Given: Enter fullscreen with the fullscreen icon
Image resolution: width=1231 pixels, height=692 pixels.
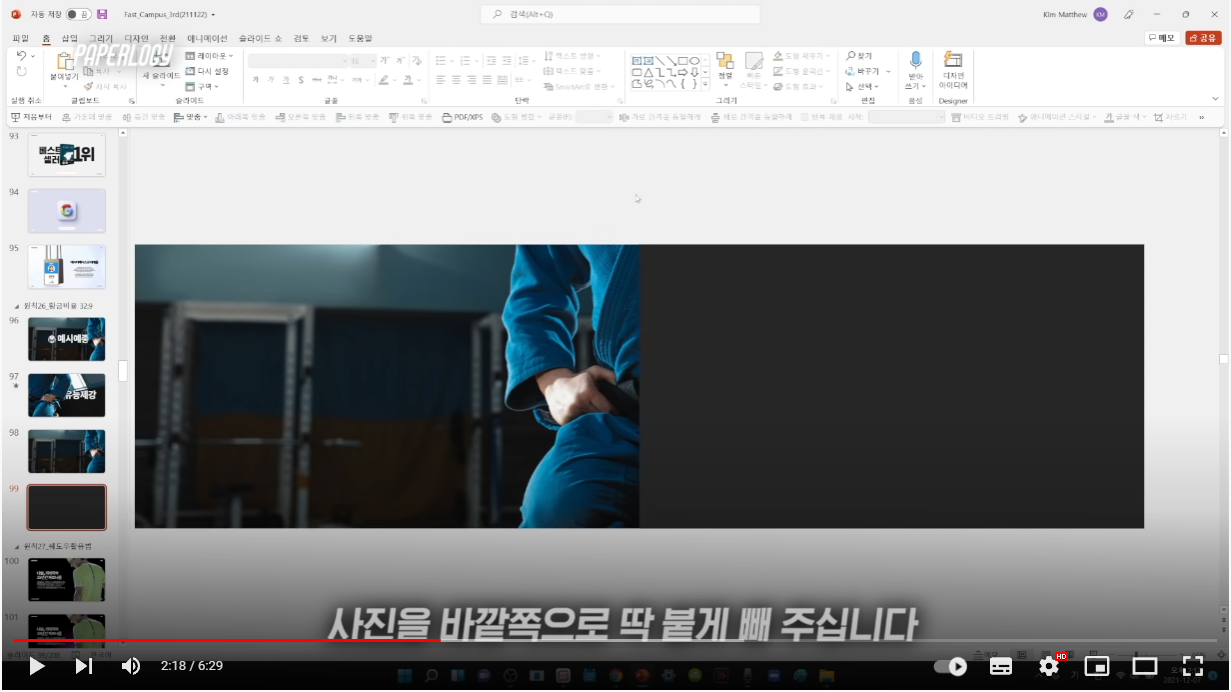Looking at the screenshot, I should click(x=1193, y=666).
